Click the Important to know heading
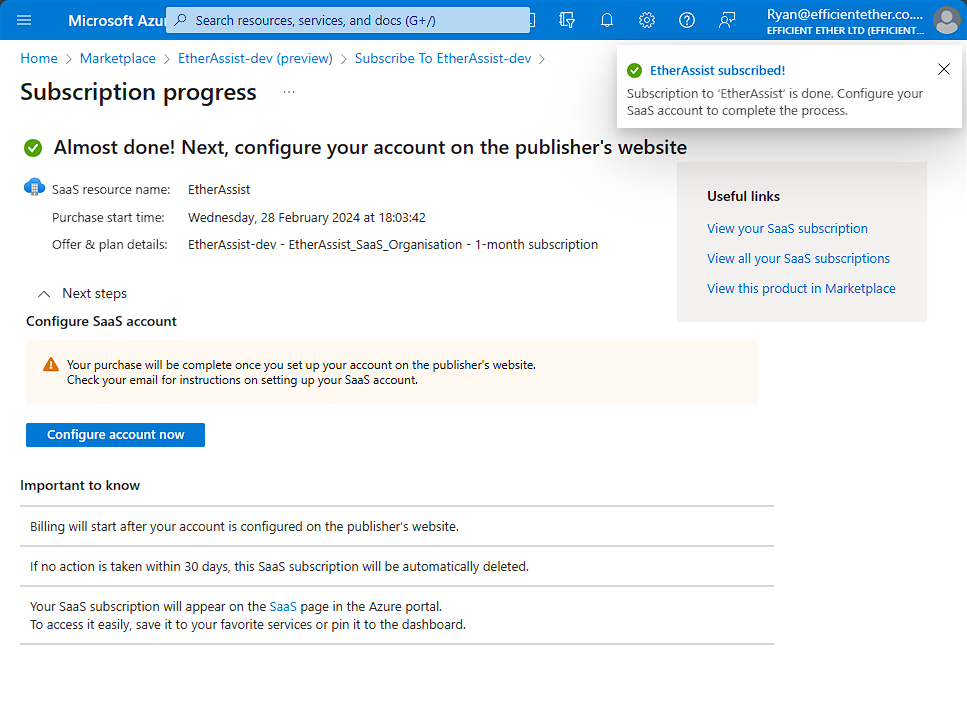The height and width of the screenshot is (710, 967). click(x=80, y=485)
